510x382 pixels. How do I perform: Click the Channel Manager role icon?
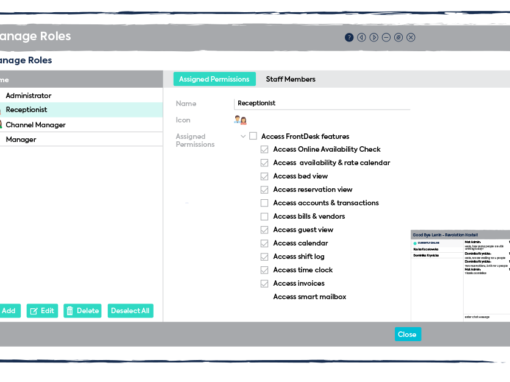[1, 125]
